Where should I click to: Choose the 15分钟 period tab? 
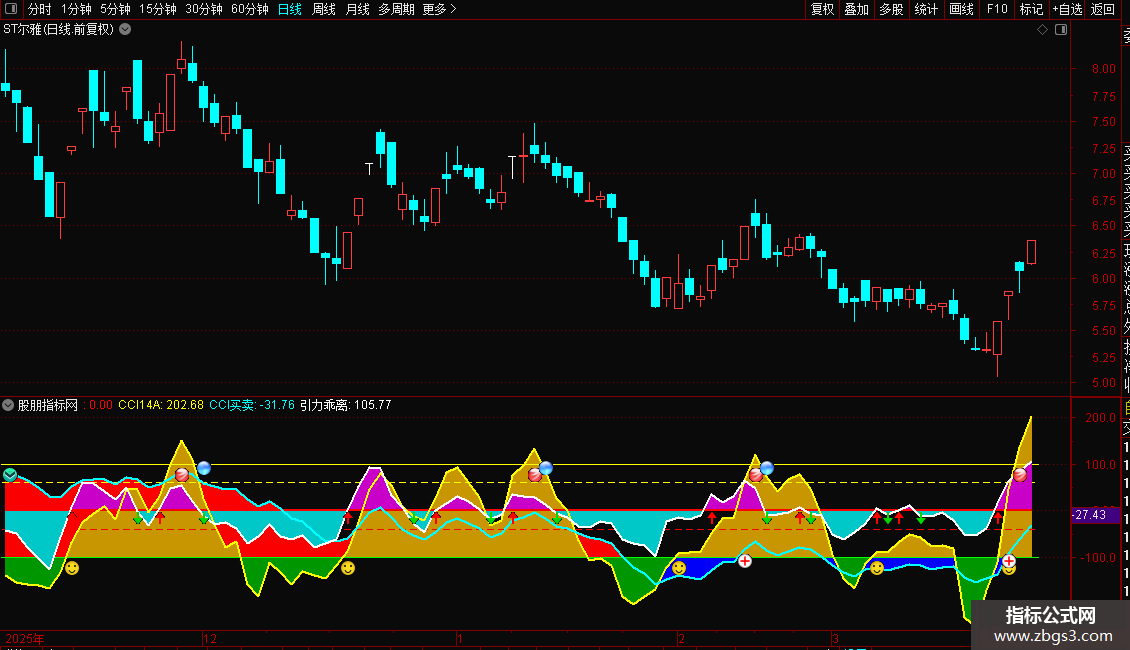(158, 9)
